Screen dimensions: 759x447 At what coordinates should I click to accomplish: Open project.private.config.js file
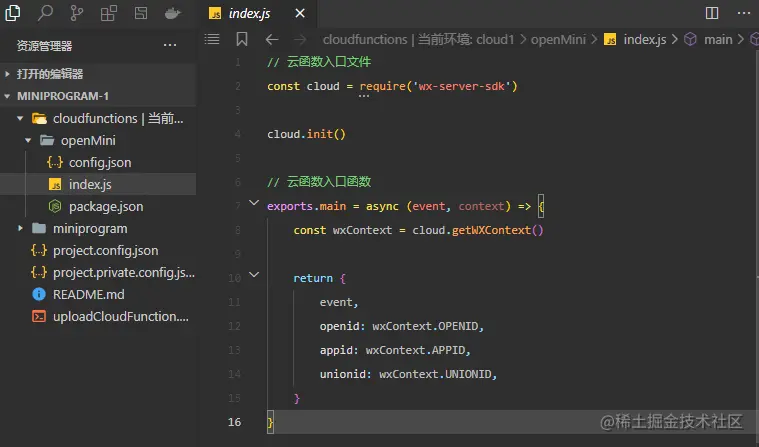[x=98, y=272]
